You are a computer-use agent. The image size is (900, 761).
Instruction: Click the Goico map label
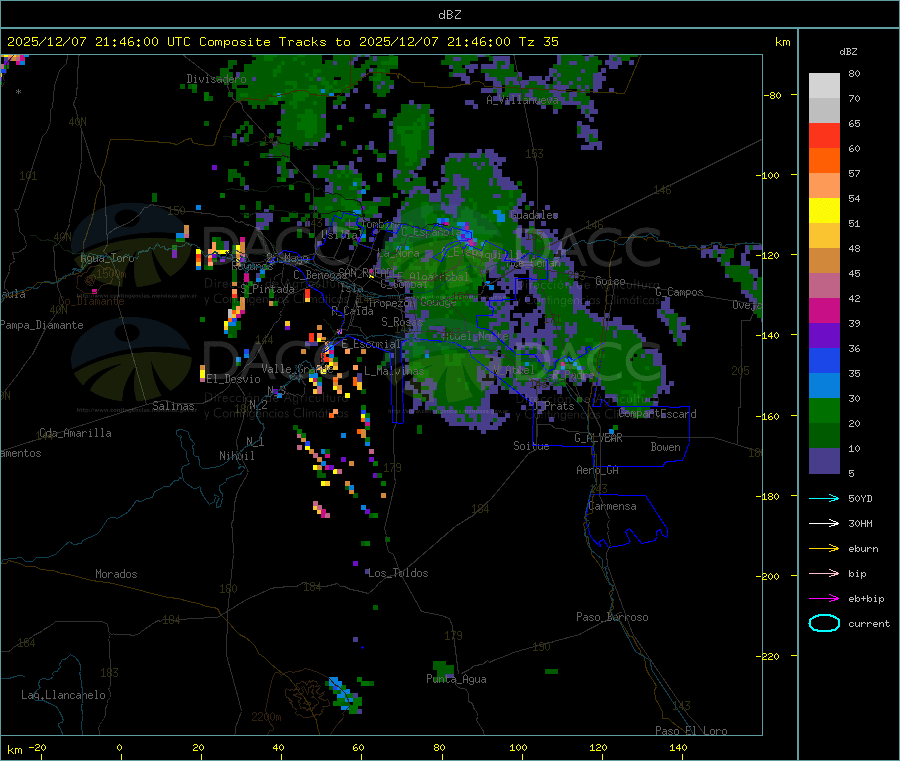pos(610,281)
